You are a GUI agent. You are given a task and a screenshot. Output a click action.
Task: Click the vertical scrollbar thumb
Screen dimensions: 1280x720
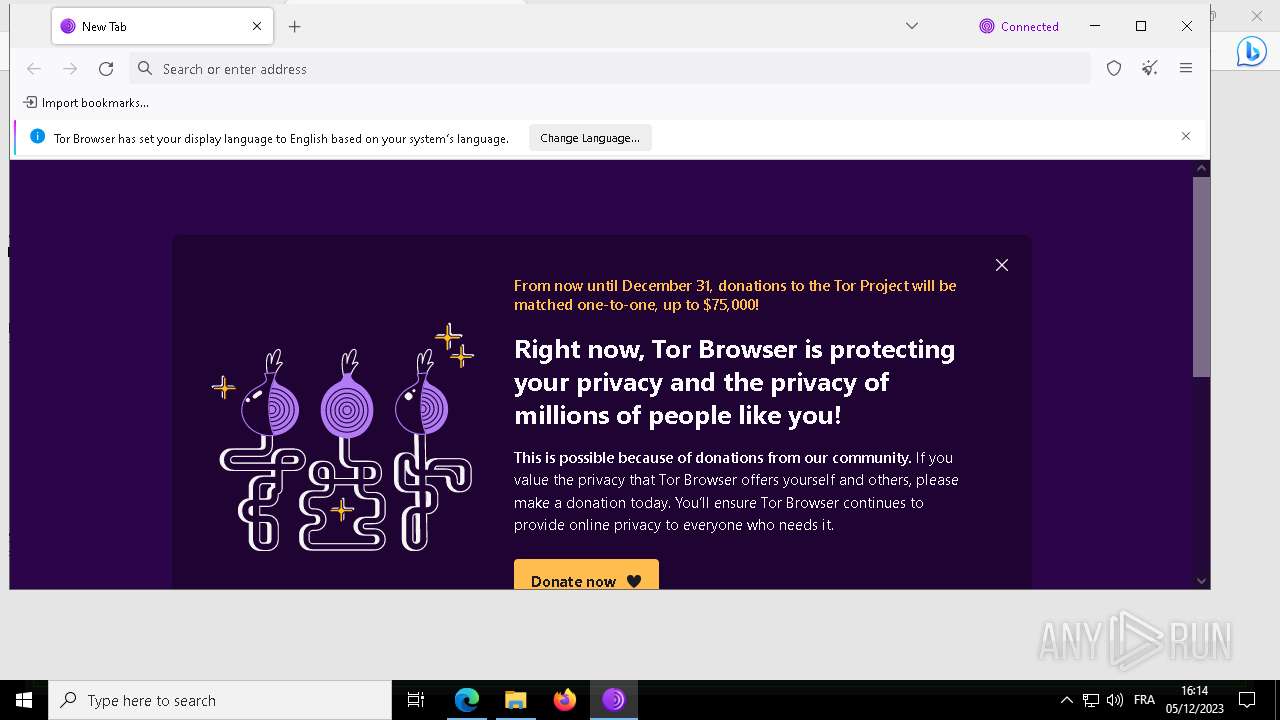[1202, 277]
